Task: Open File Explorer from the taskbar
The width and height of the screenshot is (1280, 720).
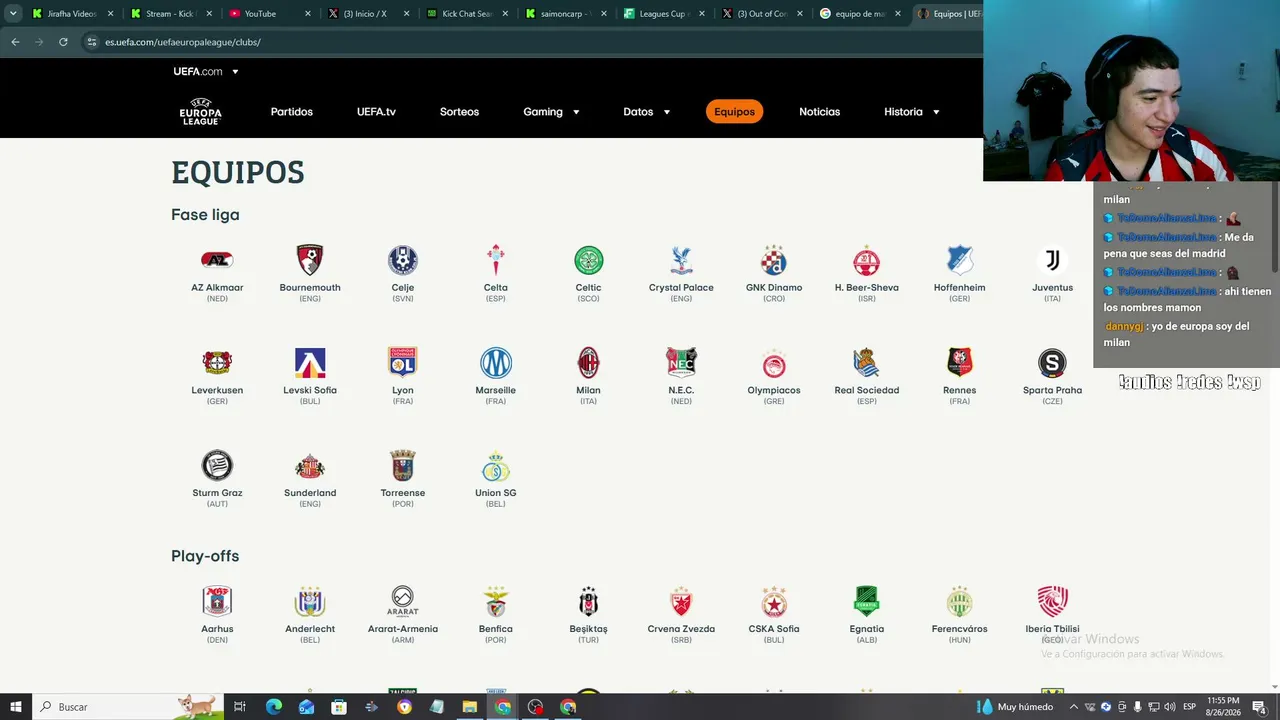Action: (x=469, y=707)
